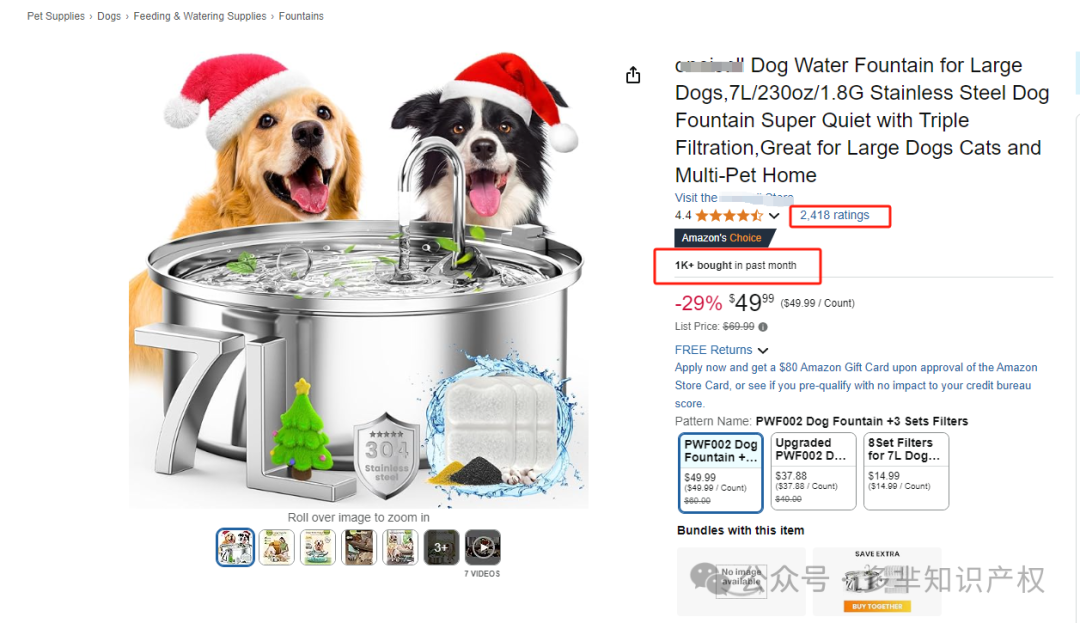
Task: Choose PWF002 Dog Fountain +3 Sets Filters option
Action: click(720, 472)
